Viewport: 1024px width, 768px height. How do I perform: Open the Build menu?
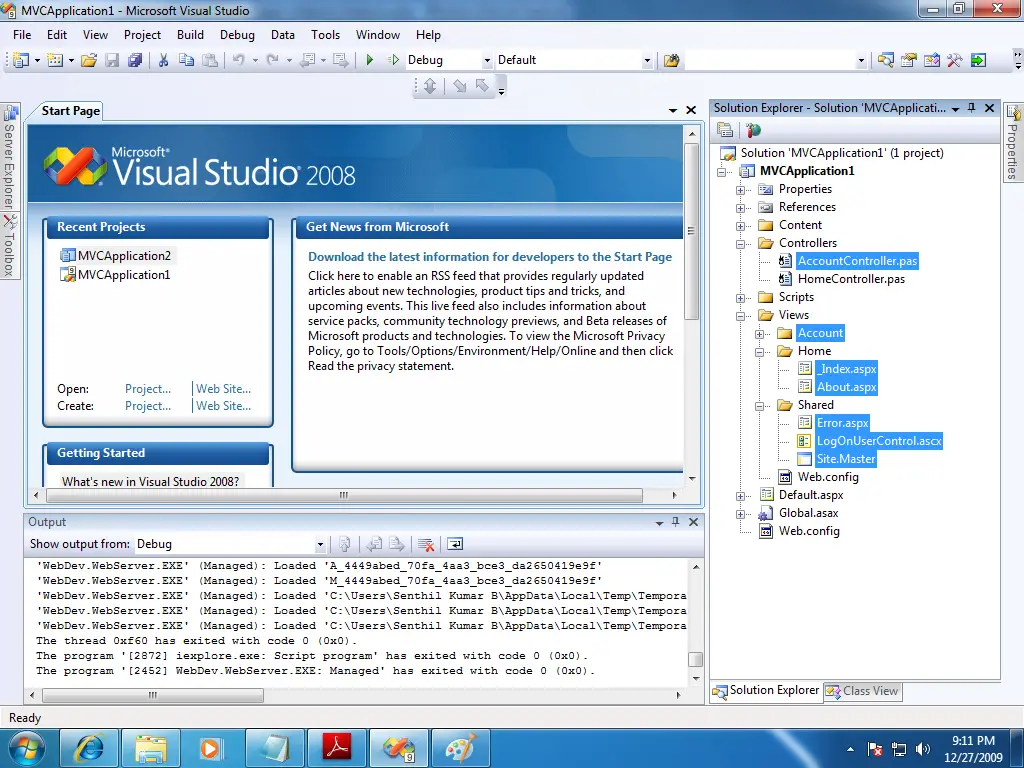tap(190, 34)
